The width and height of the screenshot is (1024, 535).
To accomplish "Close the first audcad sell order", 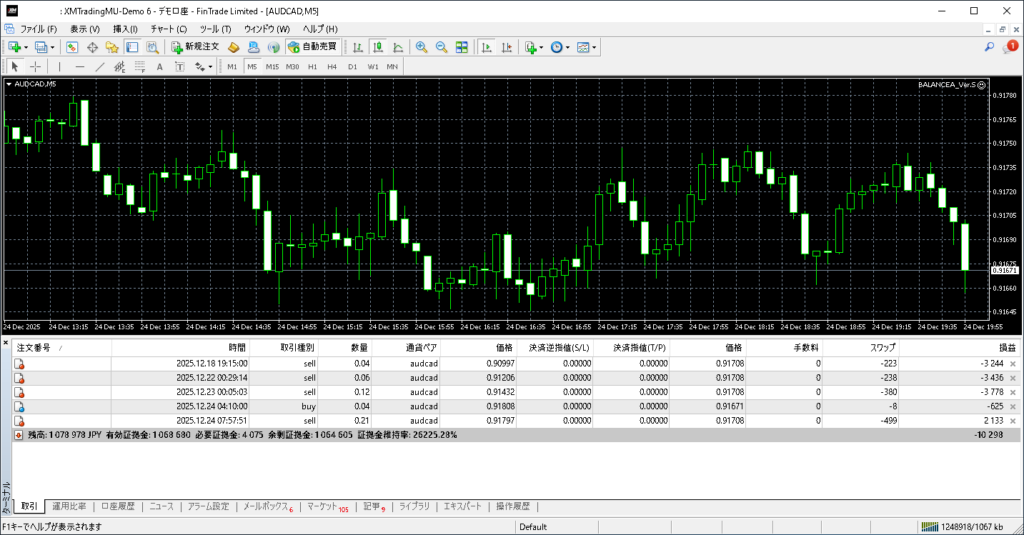I will 1013,364.
